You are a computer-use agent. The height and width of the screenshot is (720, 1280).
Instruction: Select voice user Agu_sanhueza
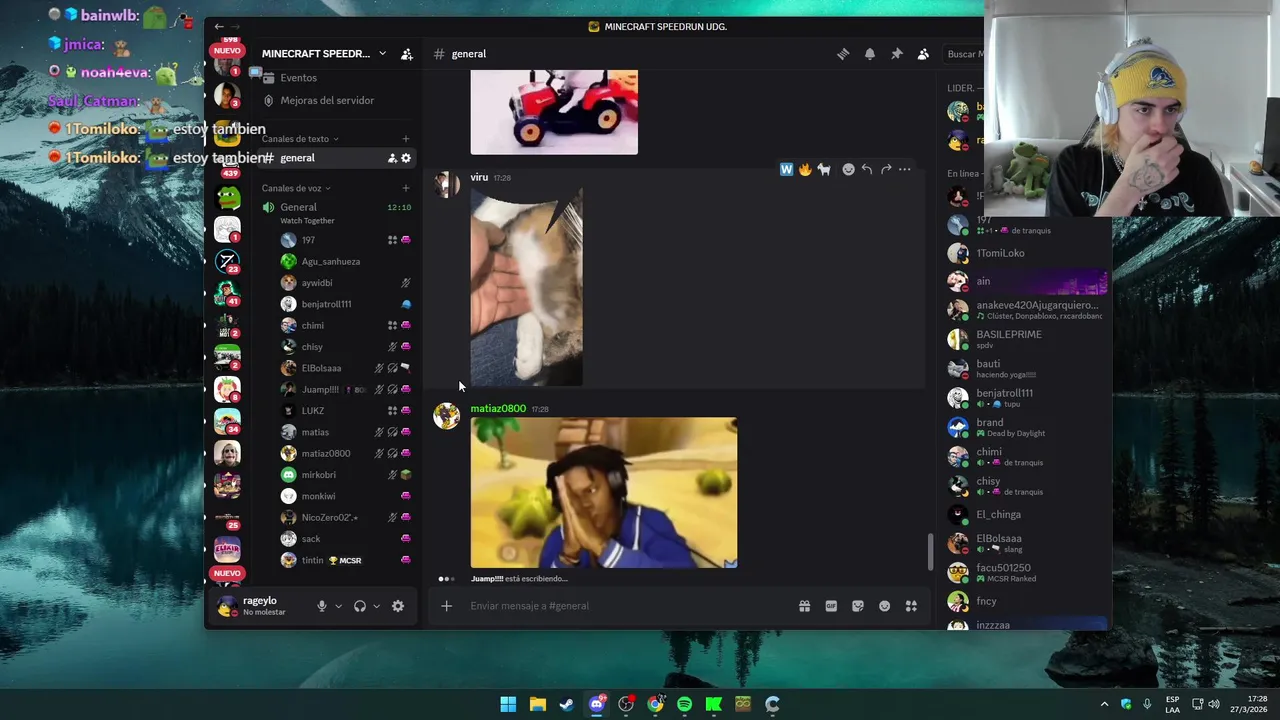pos(331,262)
